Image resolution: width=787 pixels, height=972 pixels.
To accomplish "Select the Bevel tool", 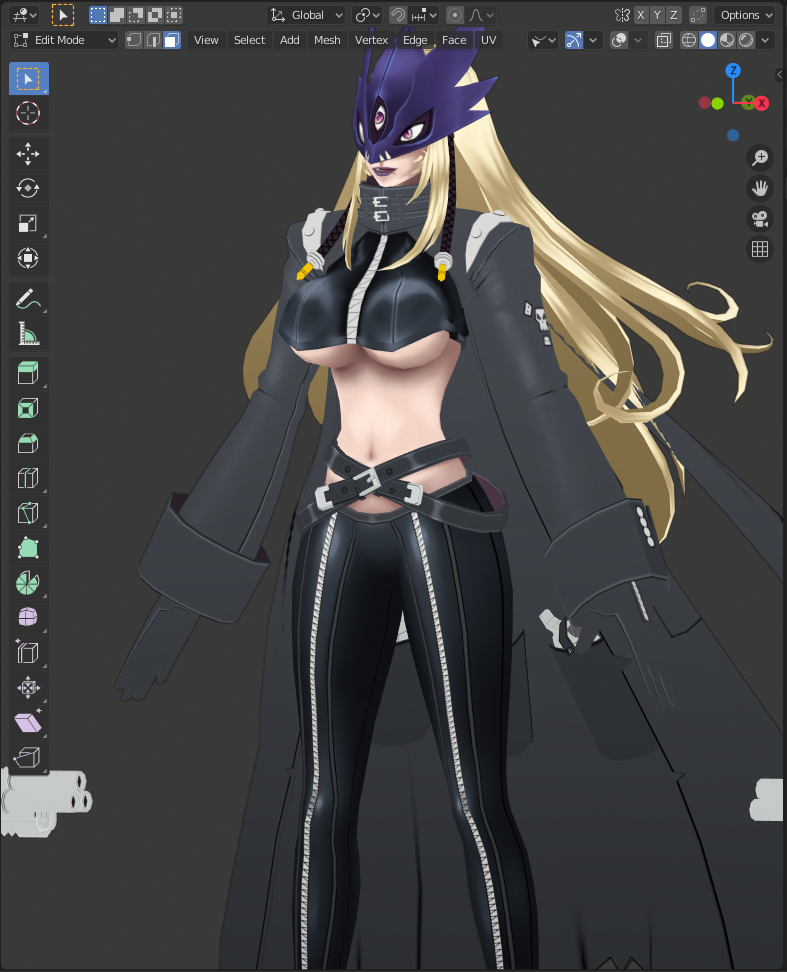I will (x=29, y=443).
